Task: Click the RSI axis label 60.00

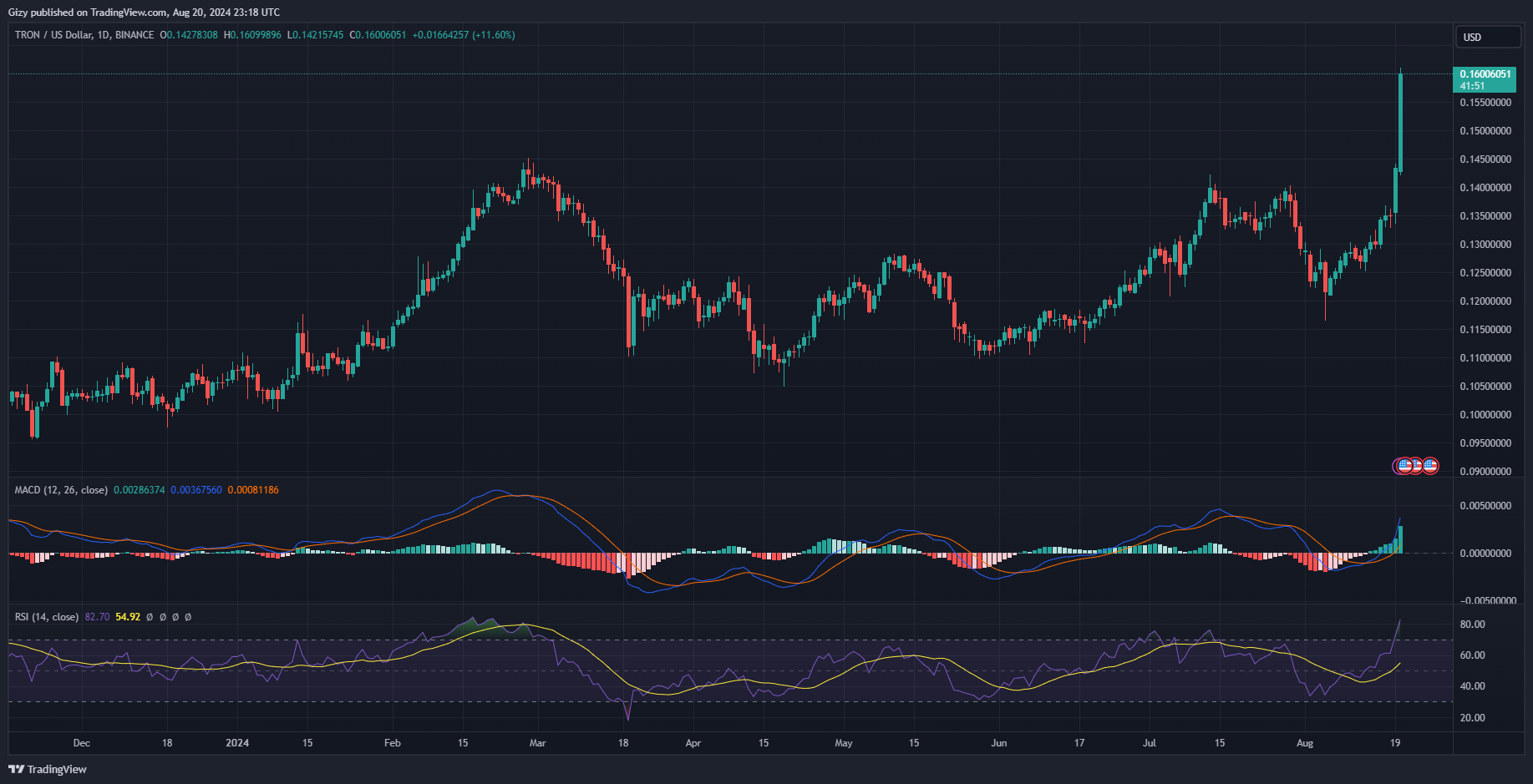Action: coord(1472,655)
